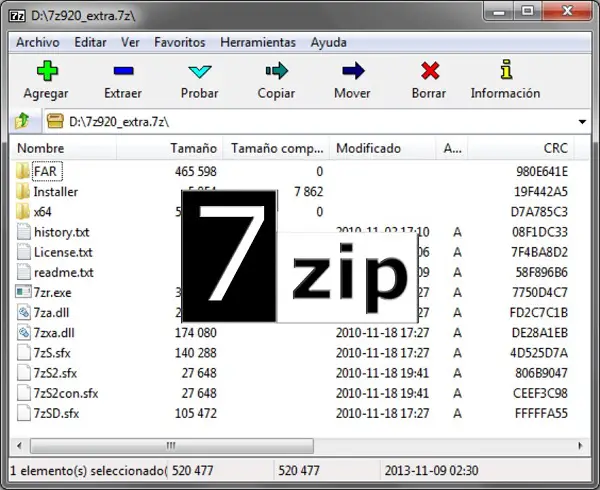Open the Favoritos menu
The image size is (600, 490).
(180, 42)
